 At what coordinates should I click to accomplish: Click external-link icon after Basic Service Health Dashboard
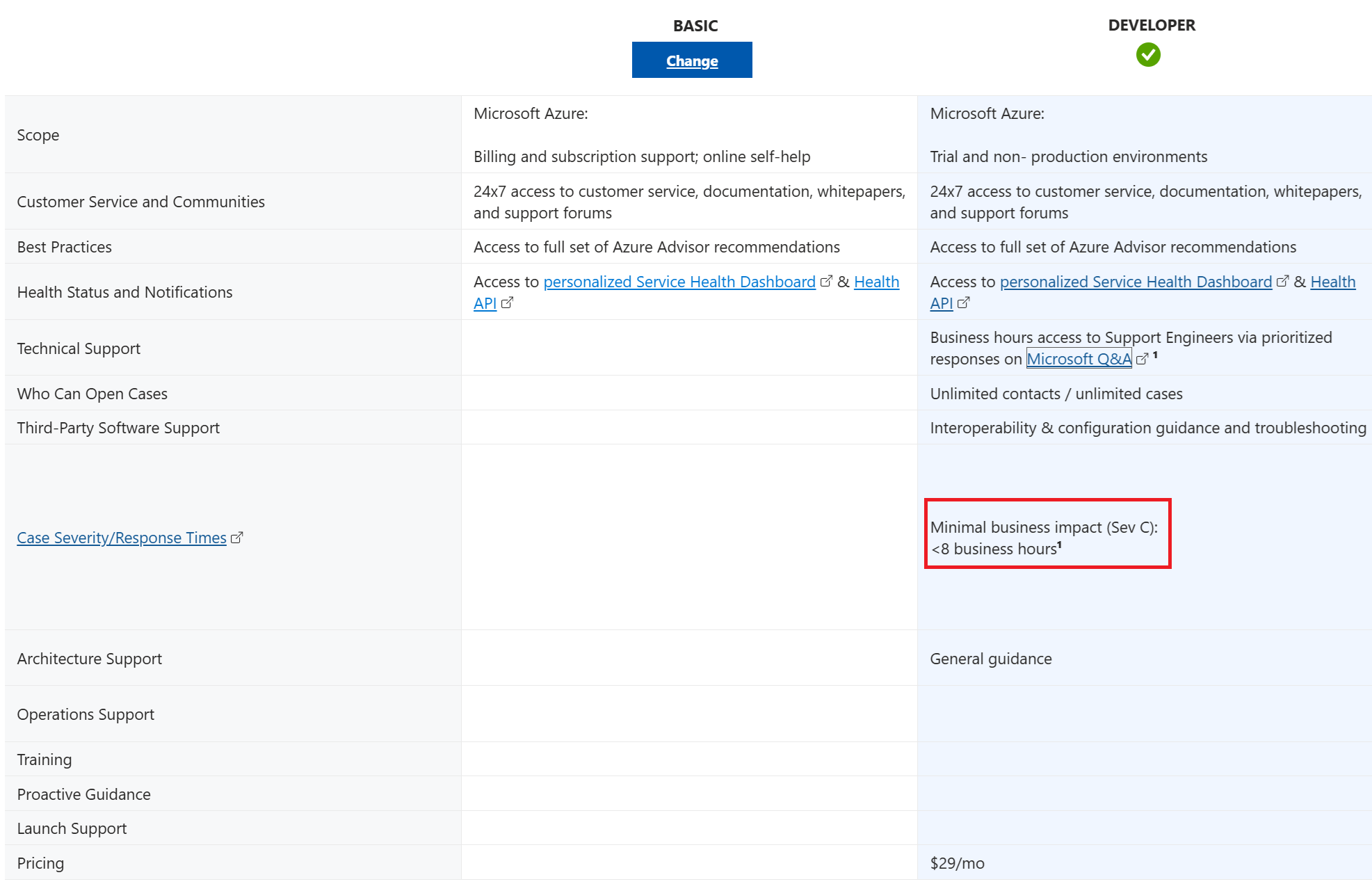tap(826, 281)
